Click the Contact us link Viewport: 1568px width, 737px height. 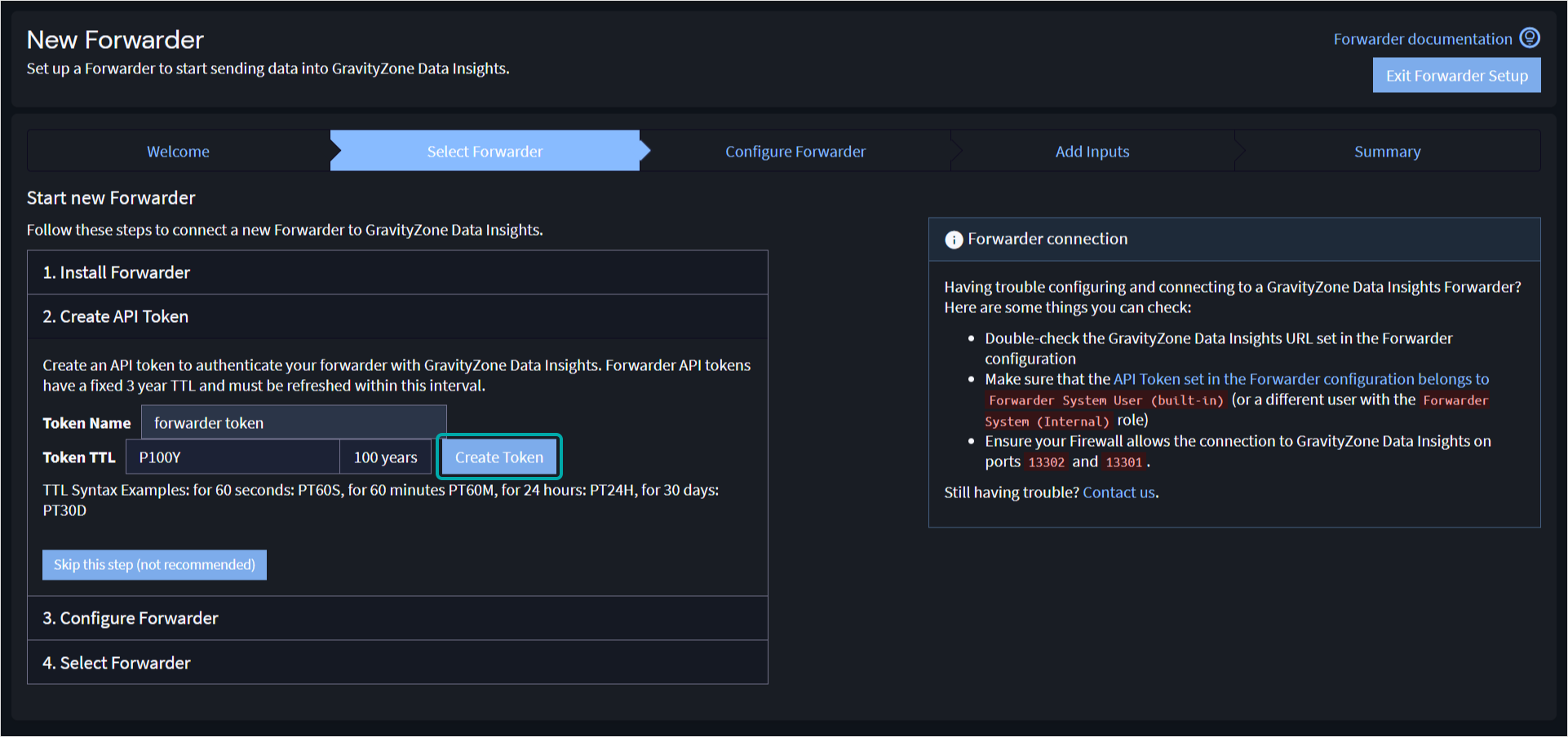coord(1118,492)
